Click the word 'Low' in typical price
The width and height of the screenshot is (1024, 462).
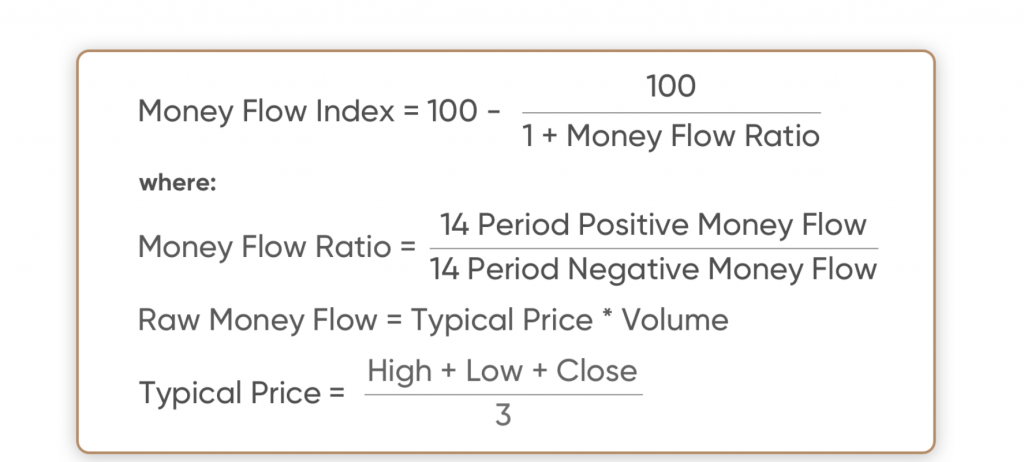tap(494, 371)
